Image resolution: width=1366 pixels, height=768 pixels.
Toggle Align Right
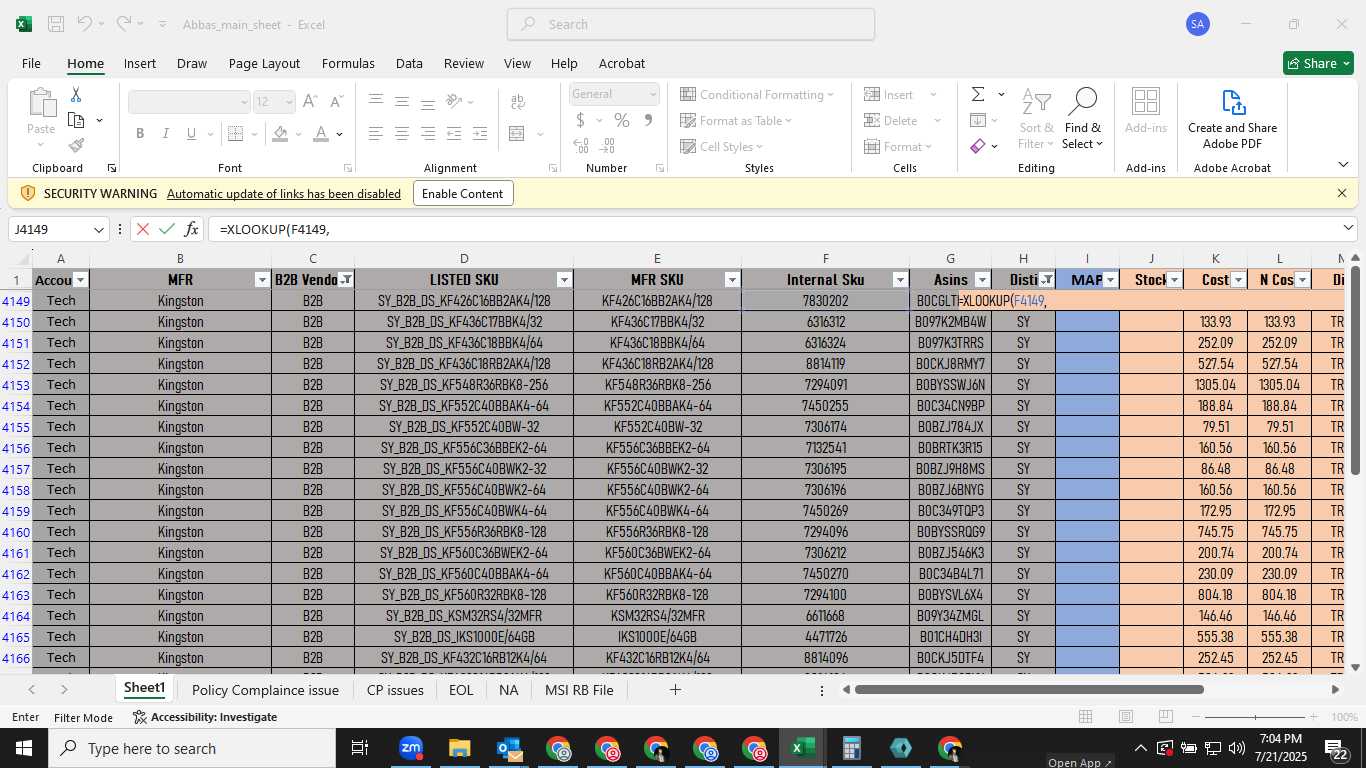[428, 133]
